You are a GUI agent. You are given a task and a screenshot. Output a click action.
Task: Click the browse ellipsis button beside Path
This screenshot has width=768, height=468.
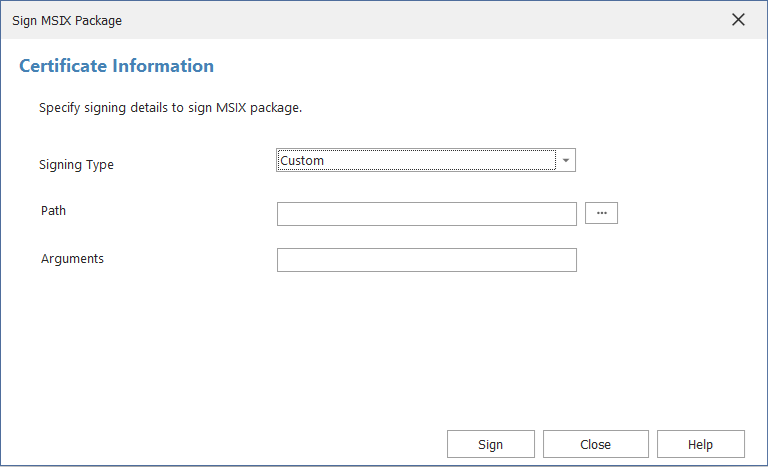(601, 213)
